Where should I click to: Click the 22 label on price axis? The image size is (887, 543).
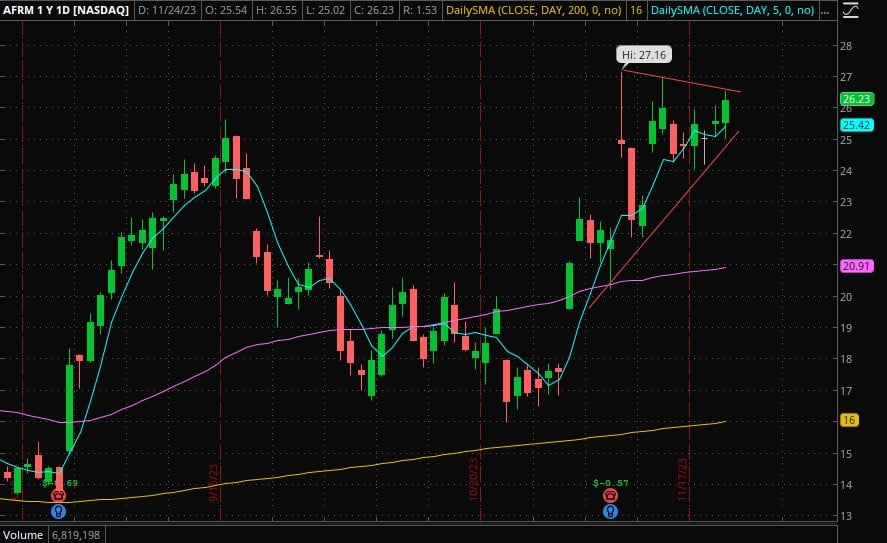tap(846, 234)
